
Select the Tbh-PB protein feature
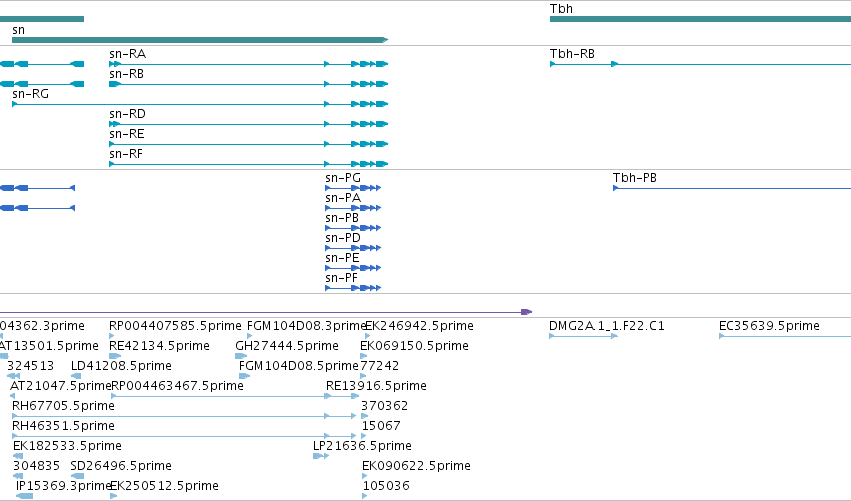pyautogui.click(x=732, y=188)
